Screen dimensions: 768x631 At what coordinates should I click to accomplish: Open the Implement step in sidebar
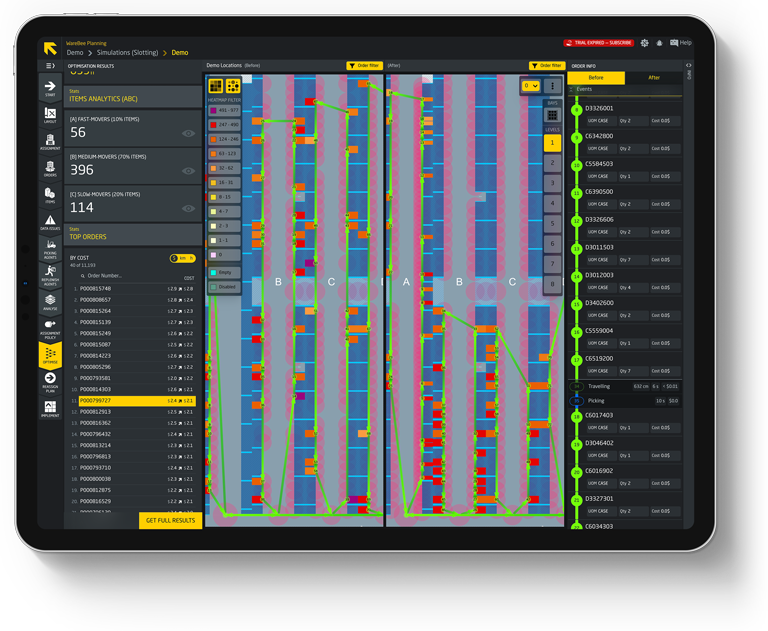coord(50,409)
